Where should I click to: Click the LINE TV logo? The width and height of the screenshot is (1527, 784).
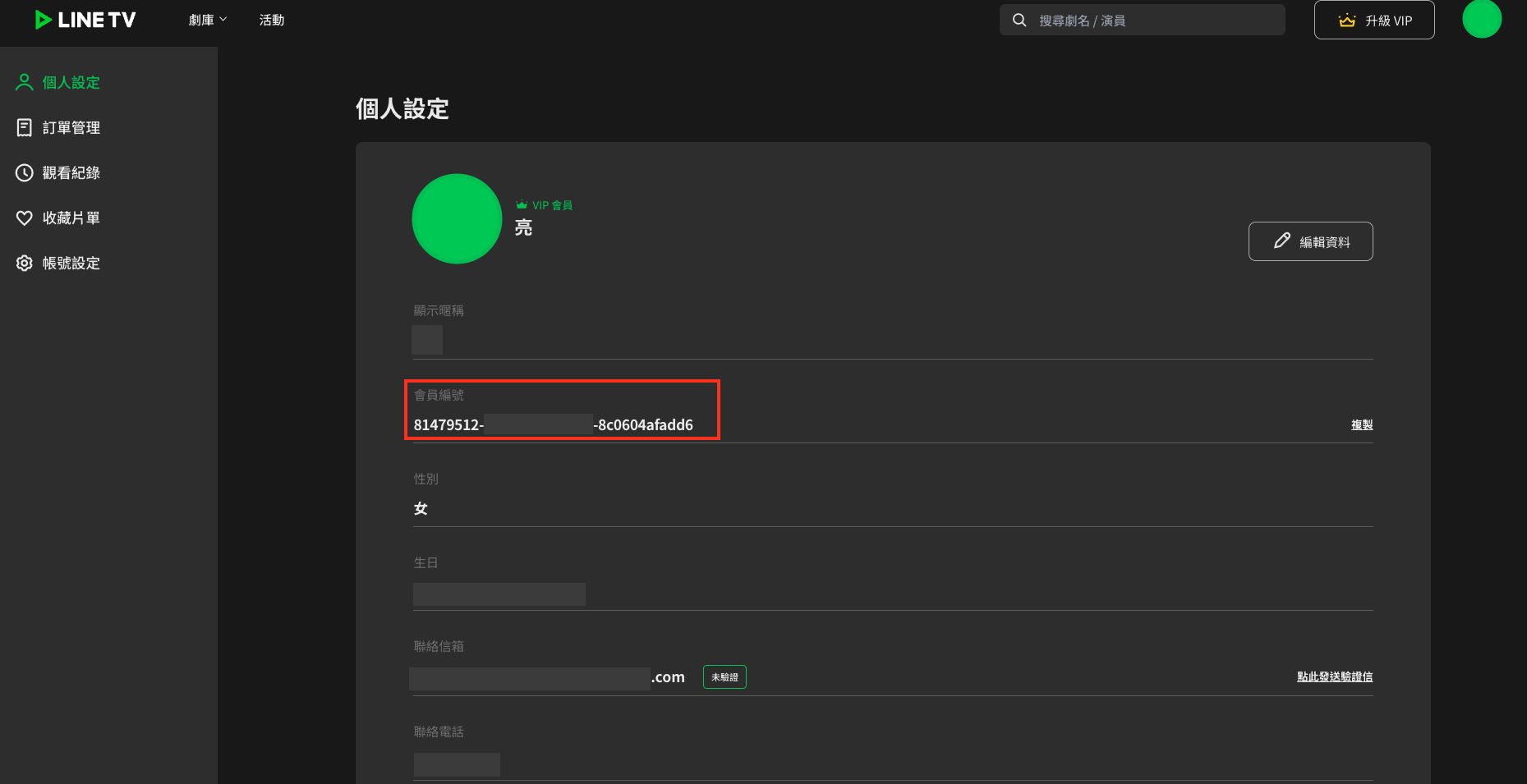pos(85,20)
